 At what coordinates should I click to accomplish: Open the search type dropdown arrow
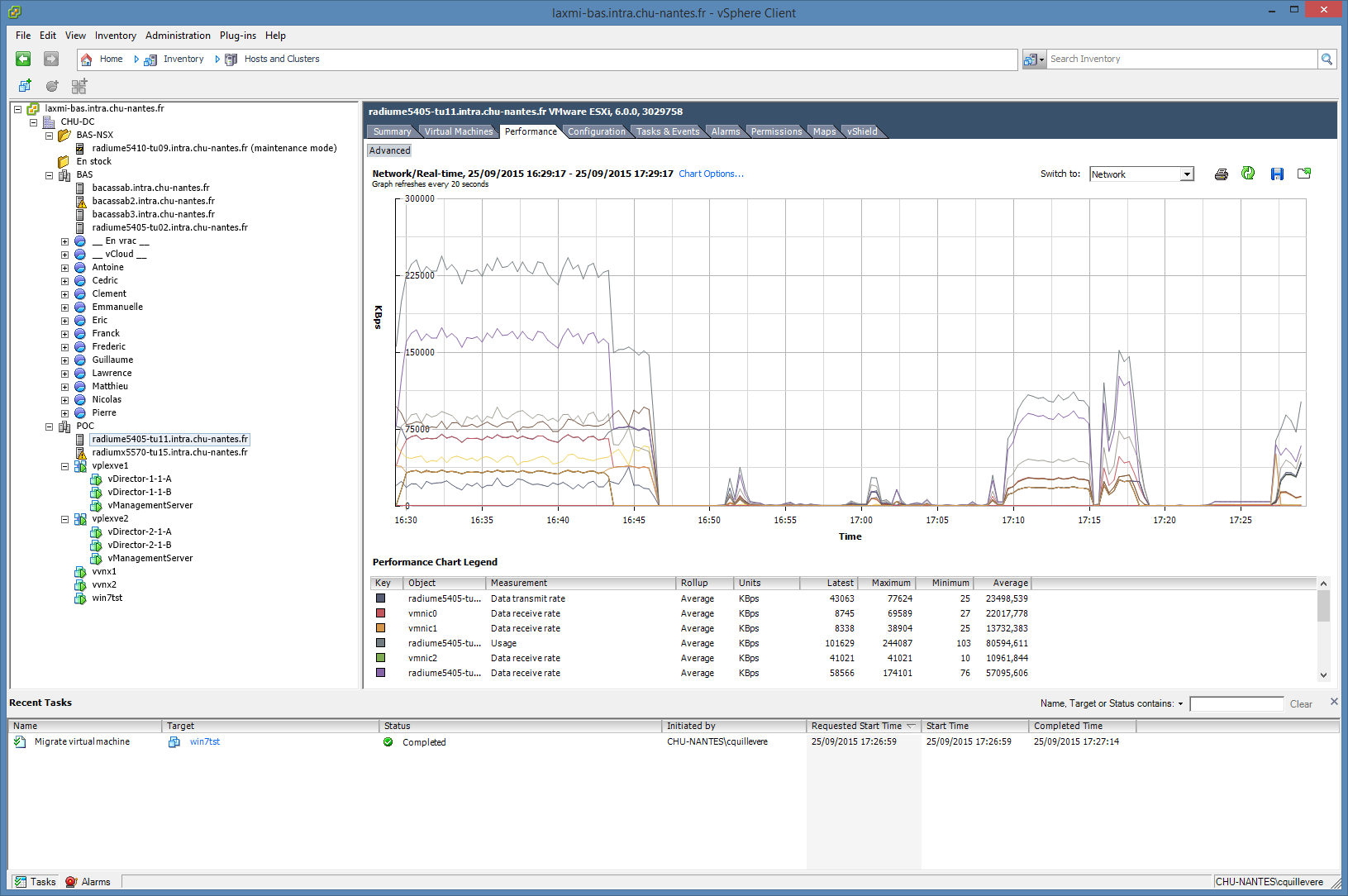[x=1041, y=60]
